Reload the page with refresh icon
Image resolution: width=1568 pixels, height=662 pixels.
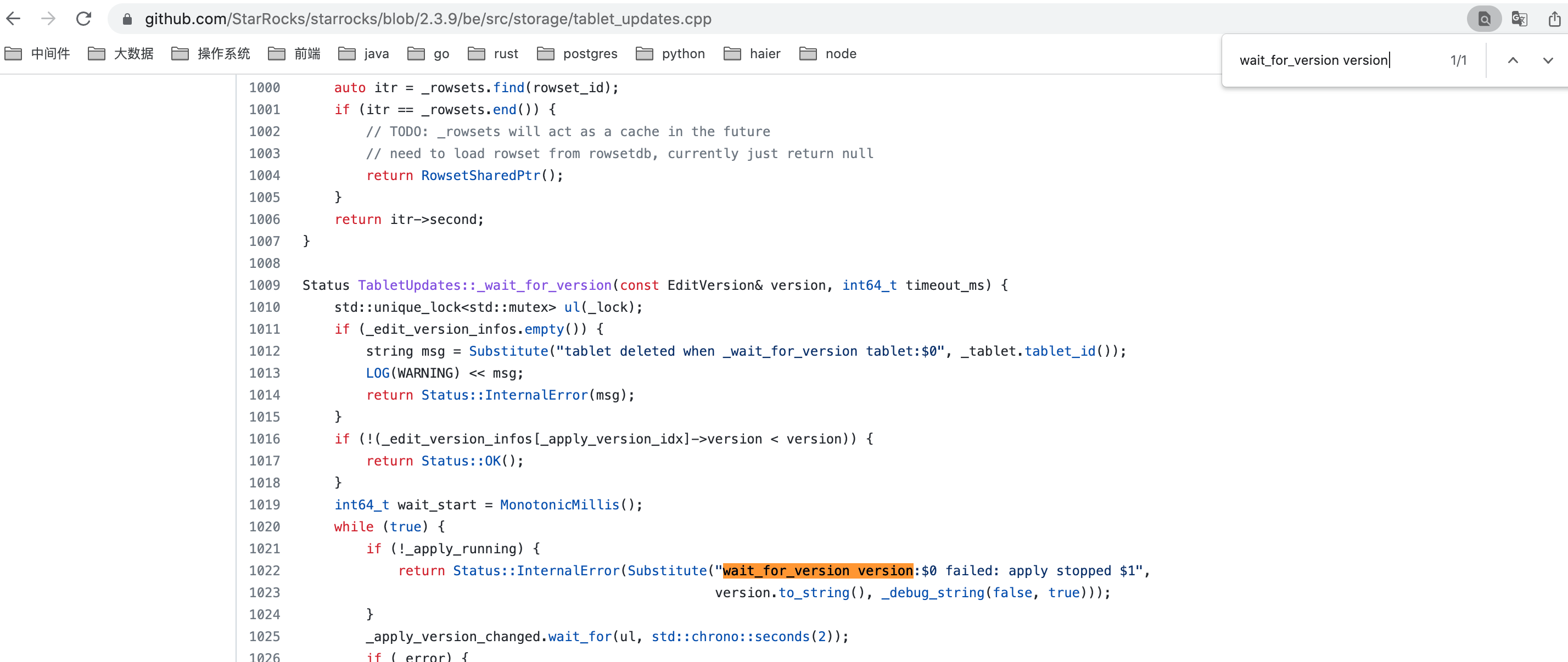pos(83,19)
